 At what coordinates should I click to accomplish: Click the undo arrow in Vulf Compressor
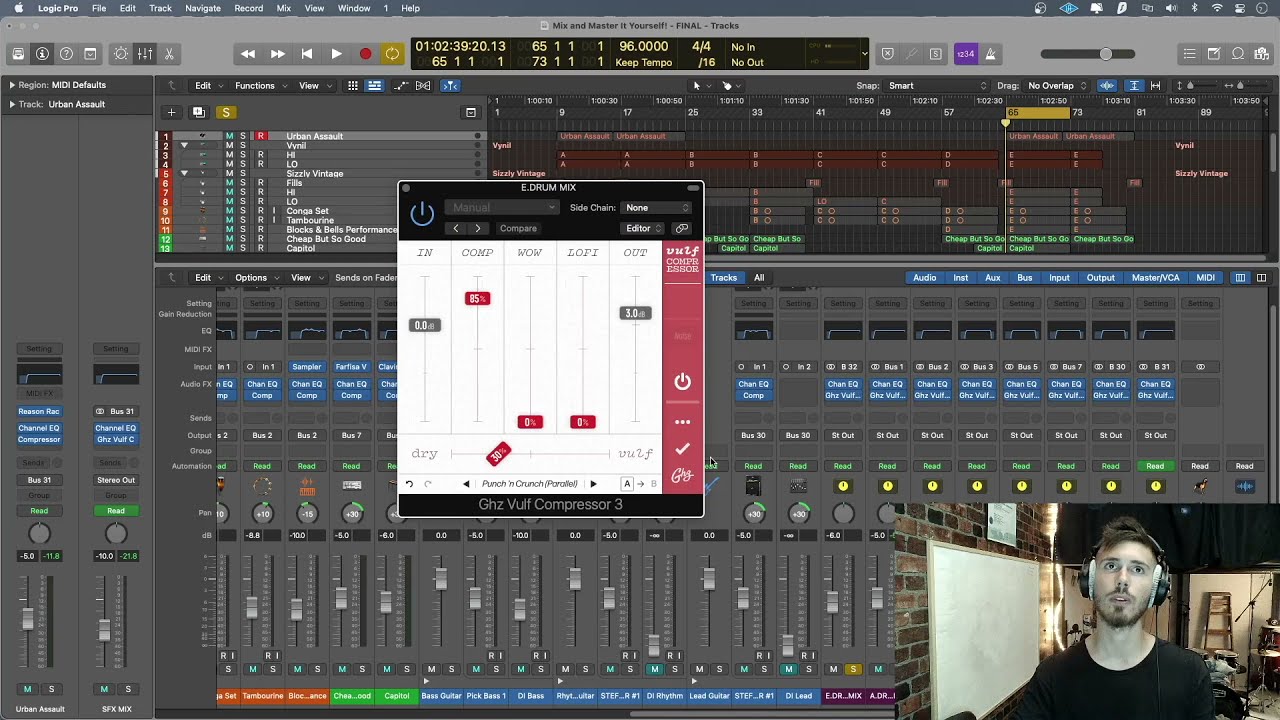click(409, 484)
